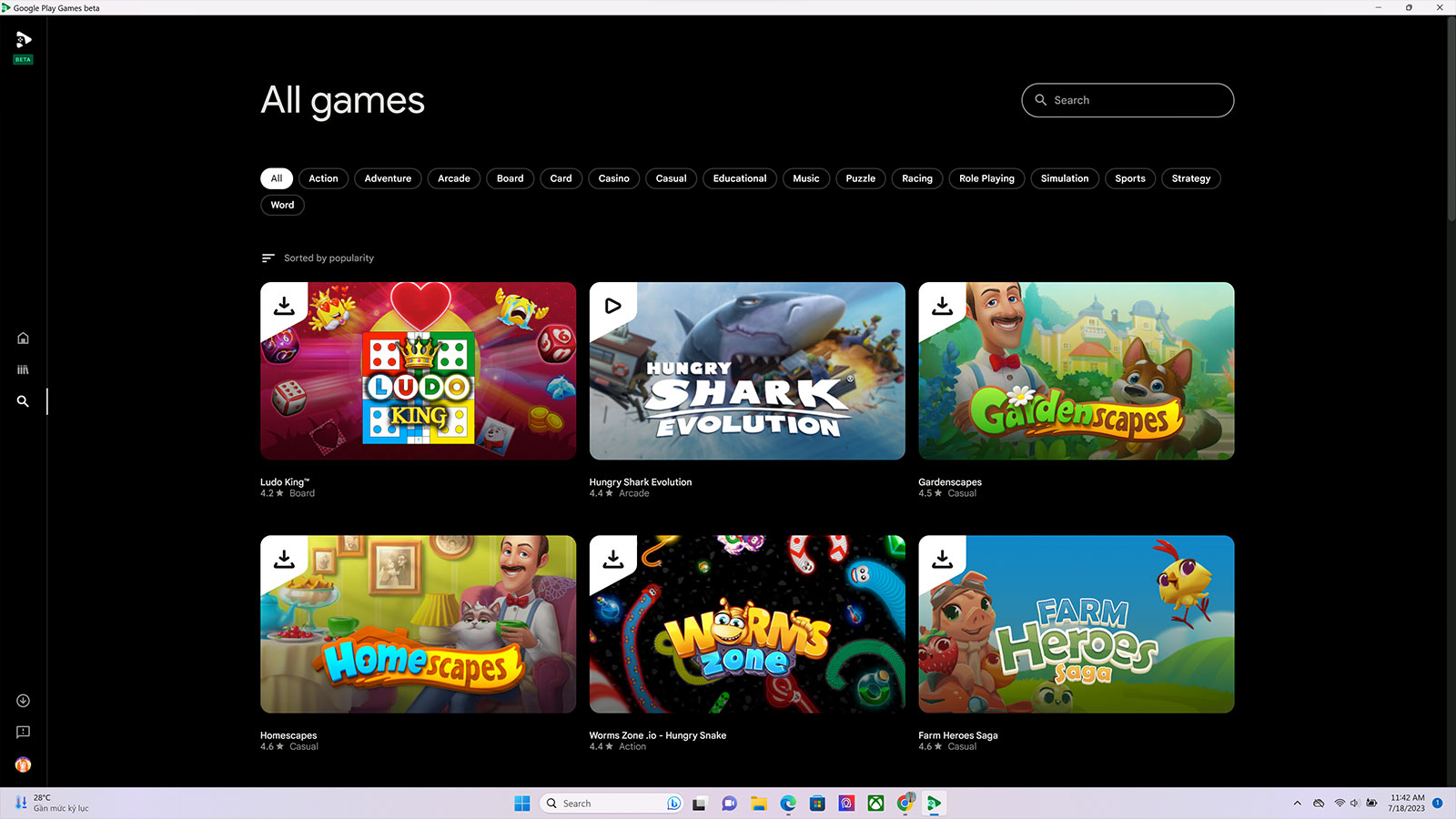The image size is (1456, 819).
Task: Install Homescapes via download icon
Action: [284, 559]
